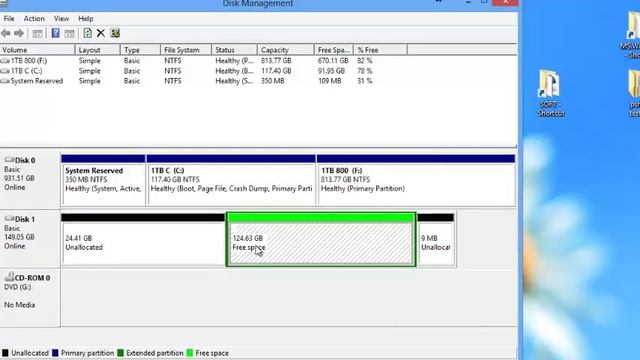Click the Show/Hide Action Pane toolbar icon
The image size is (640, 360).
[69, 33]
